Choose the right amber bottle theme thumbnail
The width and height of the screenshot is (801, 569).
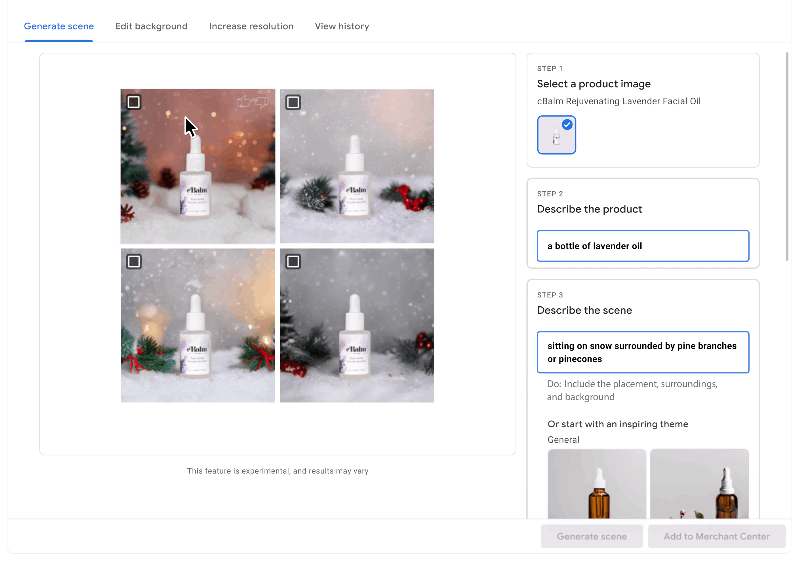699,484
